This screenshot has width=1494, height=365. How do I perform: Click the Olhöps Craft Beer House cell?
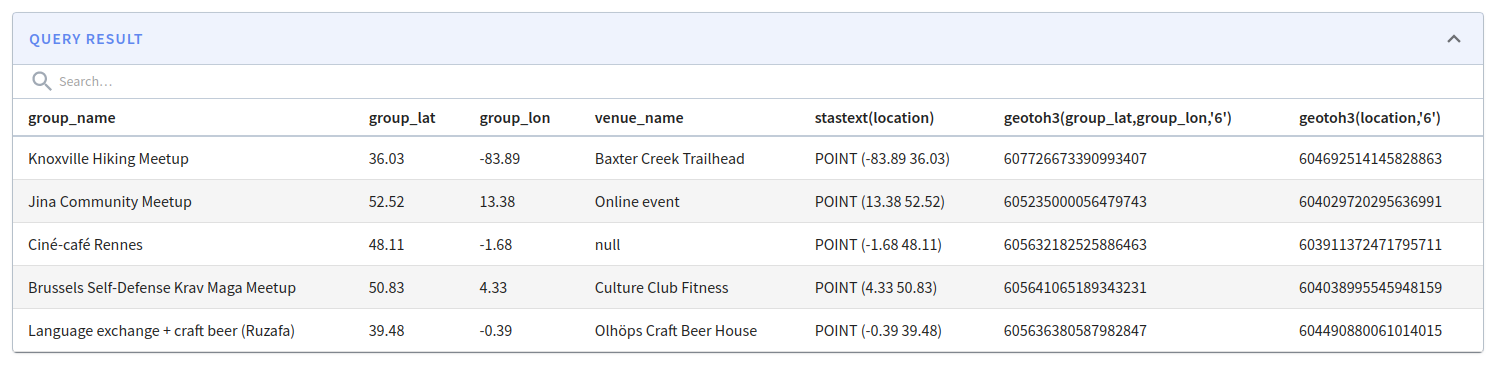pos(676,330)
